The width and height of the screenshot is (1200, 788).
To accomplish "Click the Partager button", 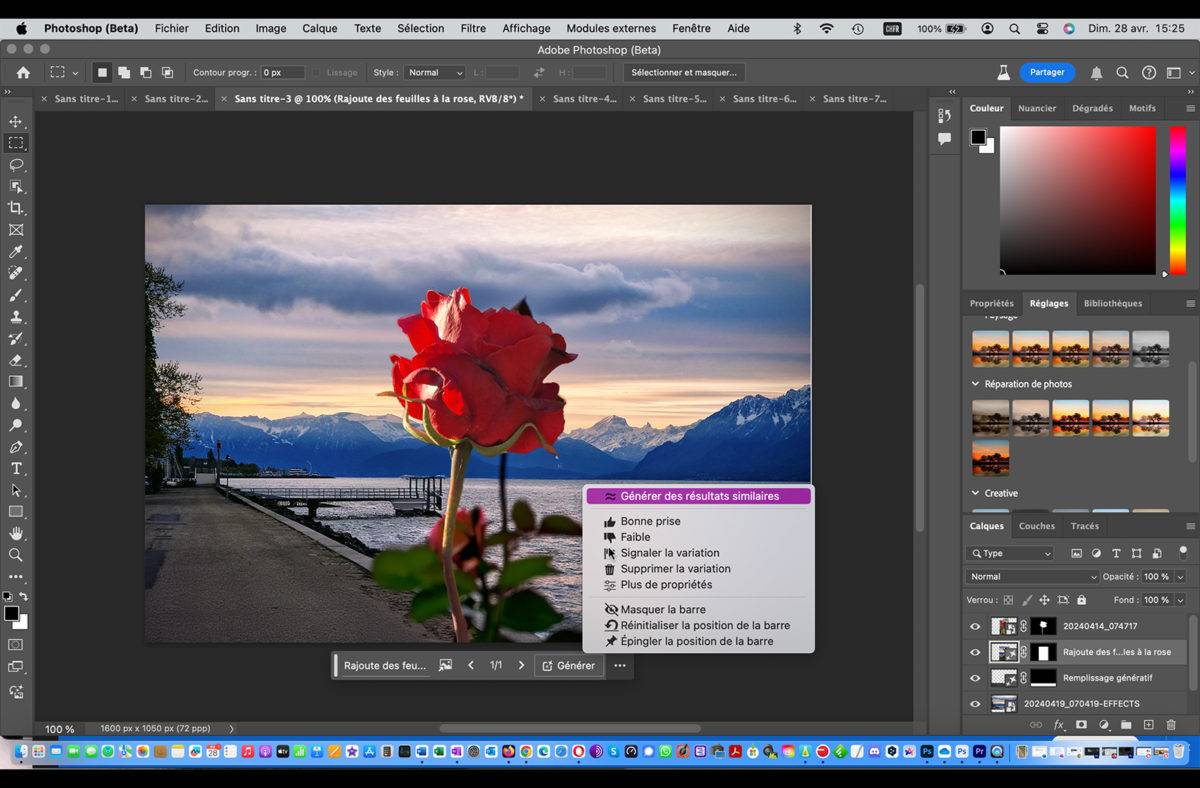I will tap(1047, 72).
